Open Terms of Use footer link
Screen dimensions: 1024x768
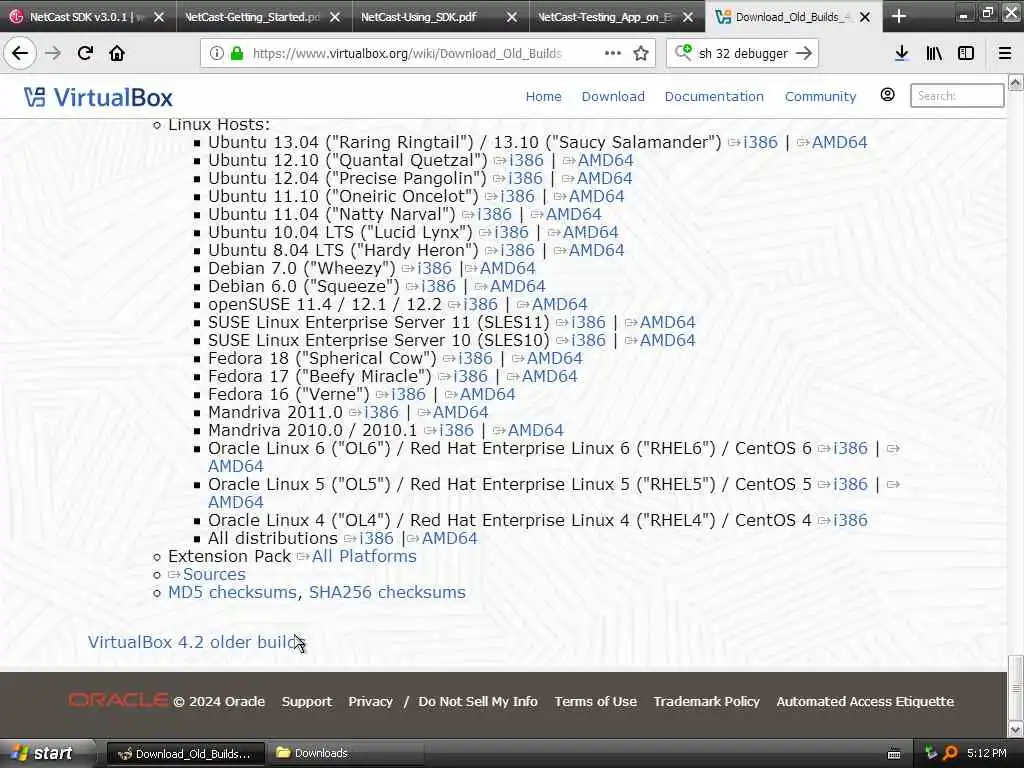pyautogui.click(x=596, y=701)
